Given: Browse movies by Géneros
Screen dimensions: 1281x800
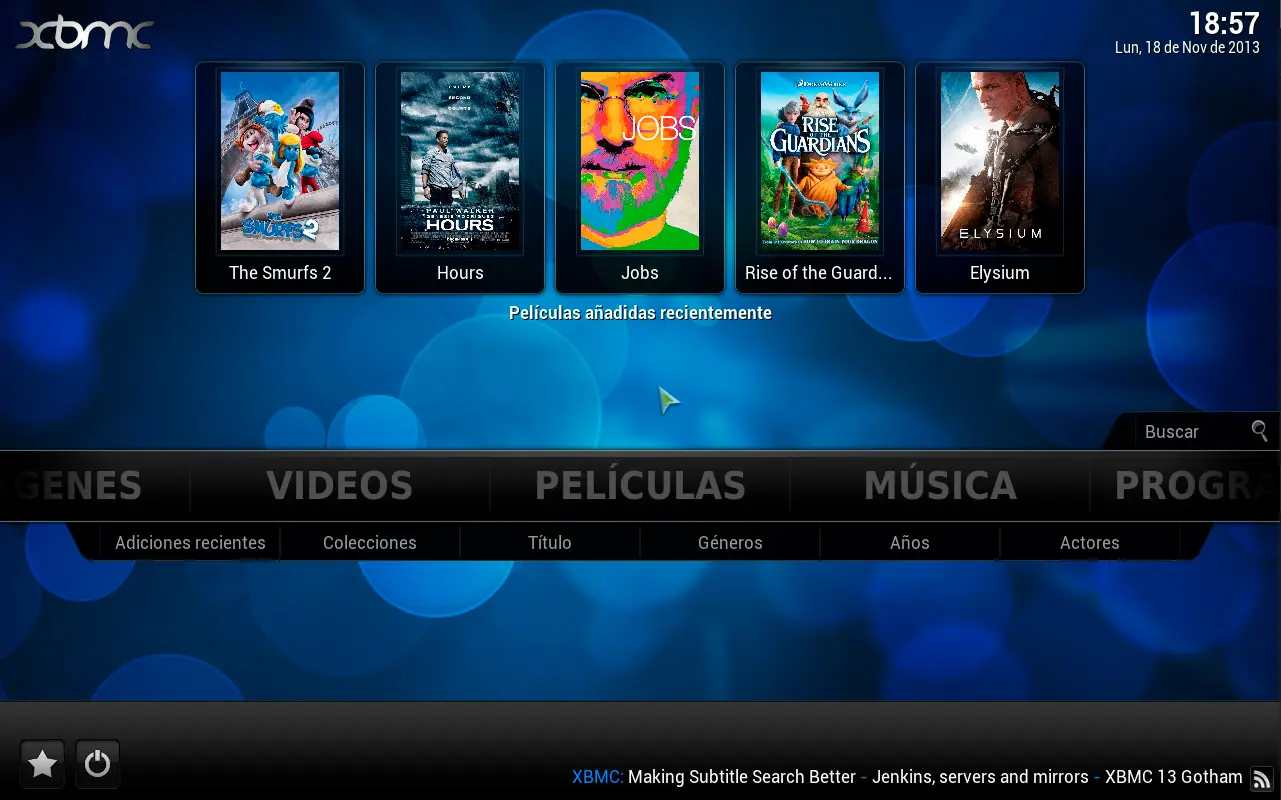Looking at the screenshot, I should 730,543.
